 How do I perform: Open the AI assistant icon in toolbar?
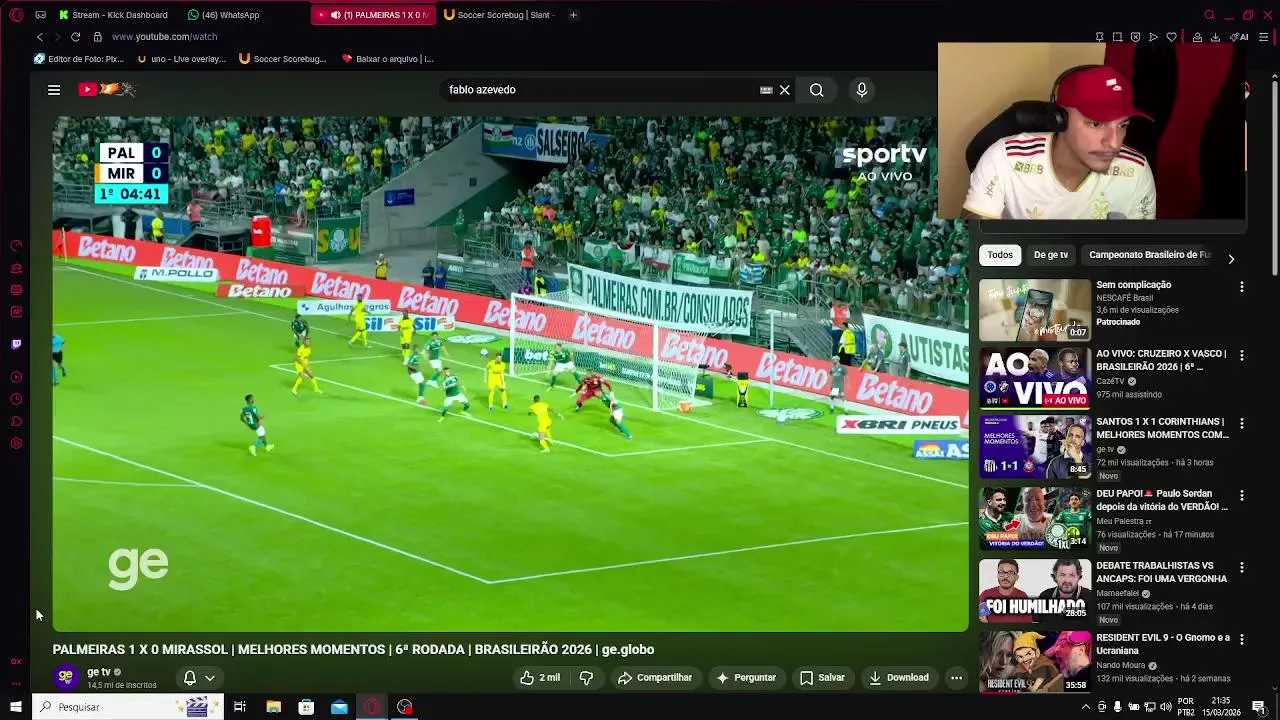[1240, 37]
